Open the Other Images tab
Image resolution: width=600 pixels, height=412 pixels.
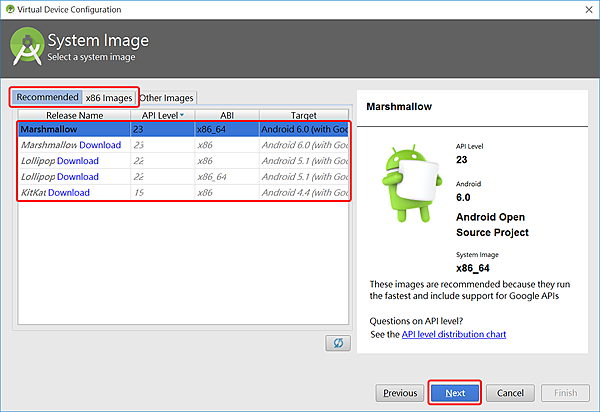pos(166,98)
